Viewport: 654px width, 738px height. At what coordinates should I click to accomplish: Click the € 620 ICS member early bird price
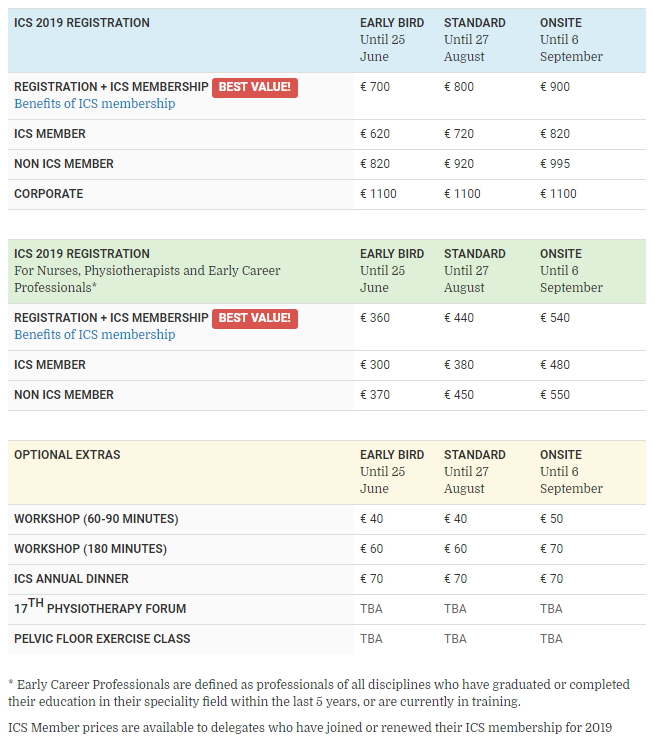(x=375, y=134)
